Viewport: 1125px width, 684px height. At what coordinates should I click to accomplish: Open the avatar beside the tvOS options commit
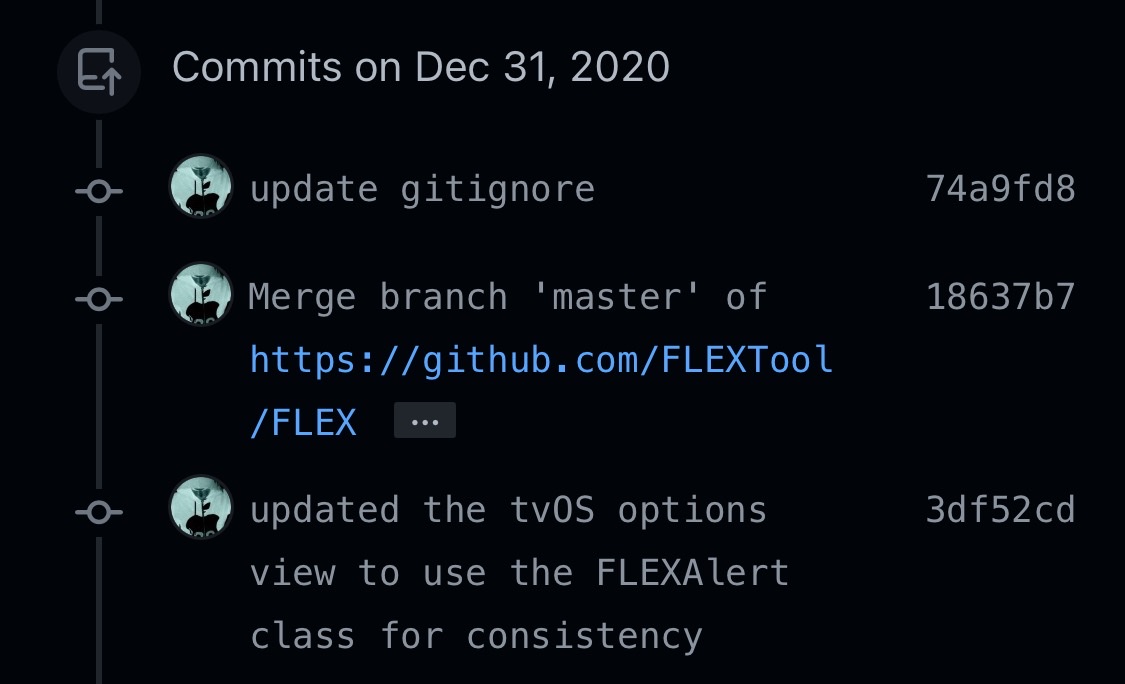pos(200,509)
